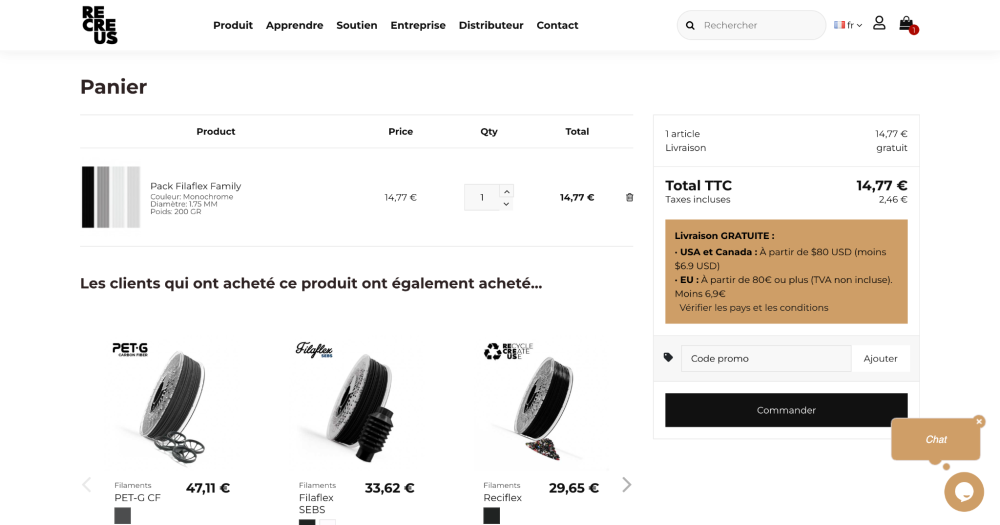This screenshot has width=1000, height=525.
Task: Delete Pack Filaflex Family with trash icon
Action: coord(629,197)
